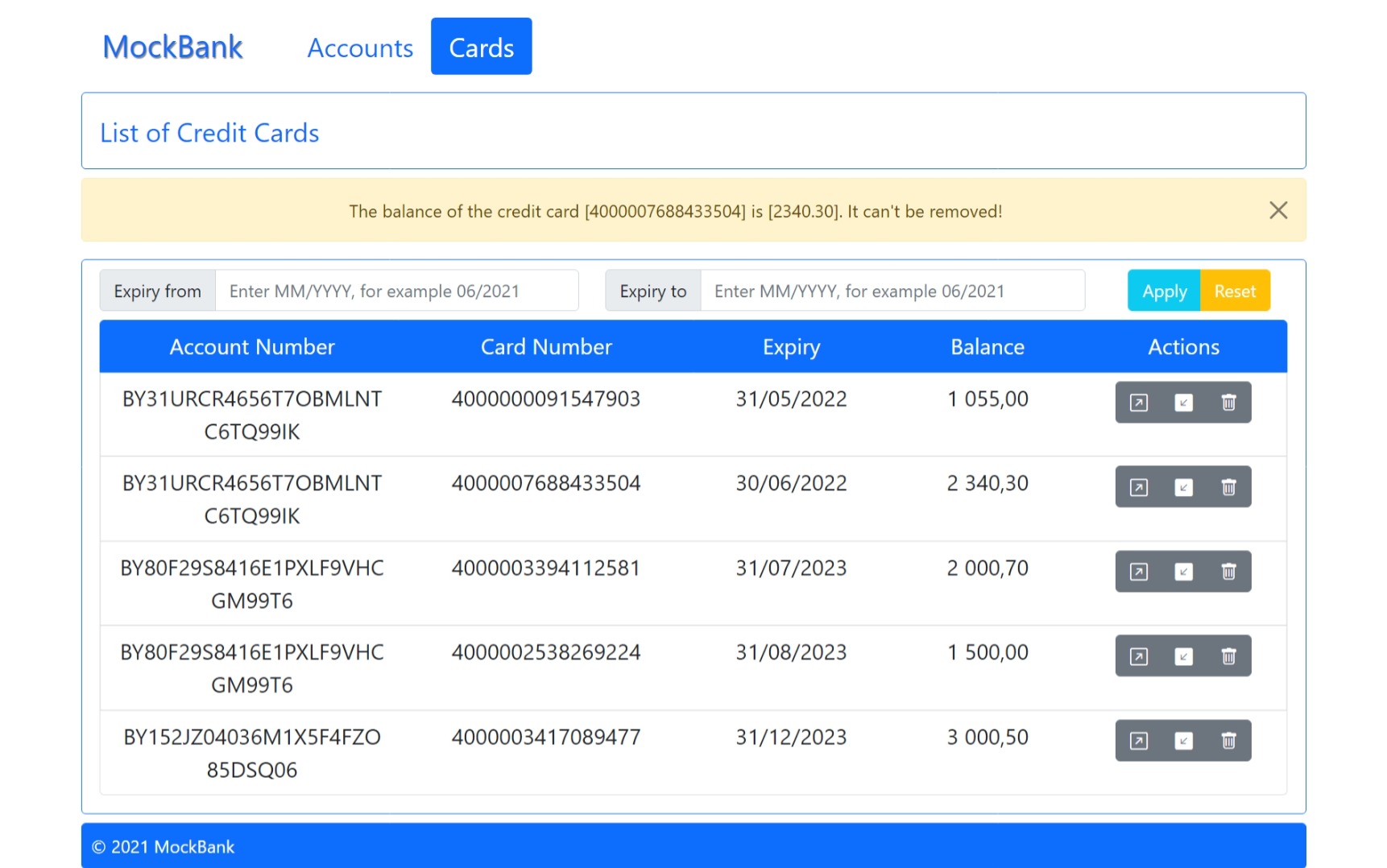Image resolution: width=1387 pixels, height=868 pixels.
Task: Click the Balance column header
Action: (987, 347)
